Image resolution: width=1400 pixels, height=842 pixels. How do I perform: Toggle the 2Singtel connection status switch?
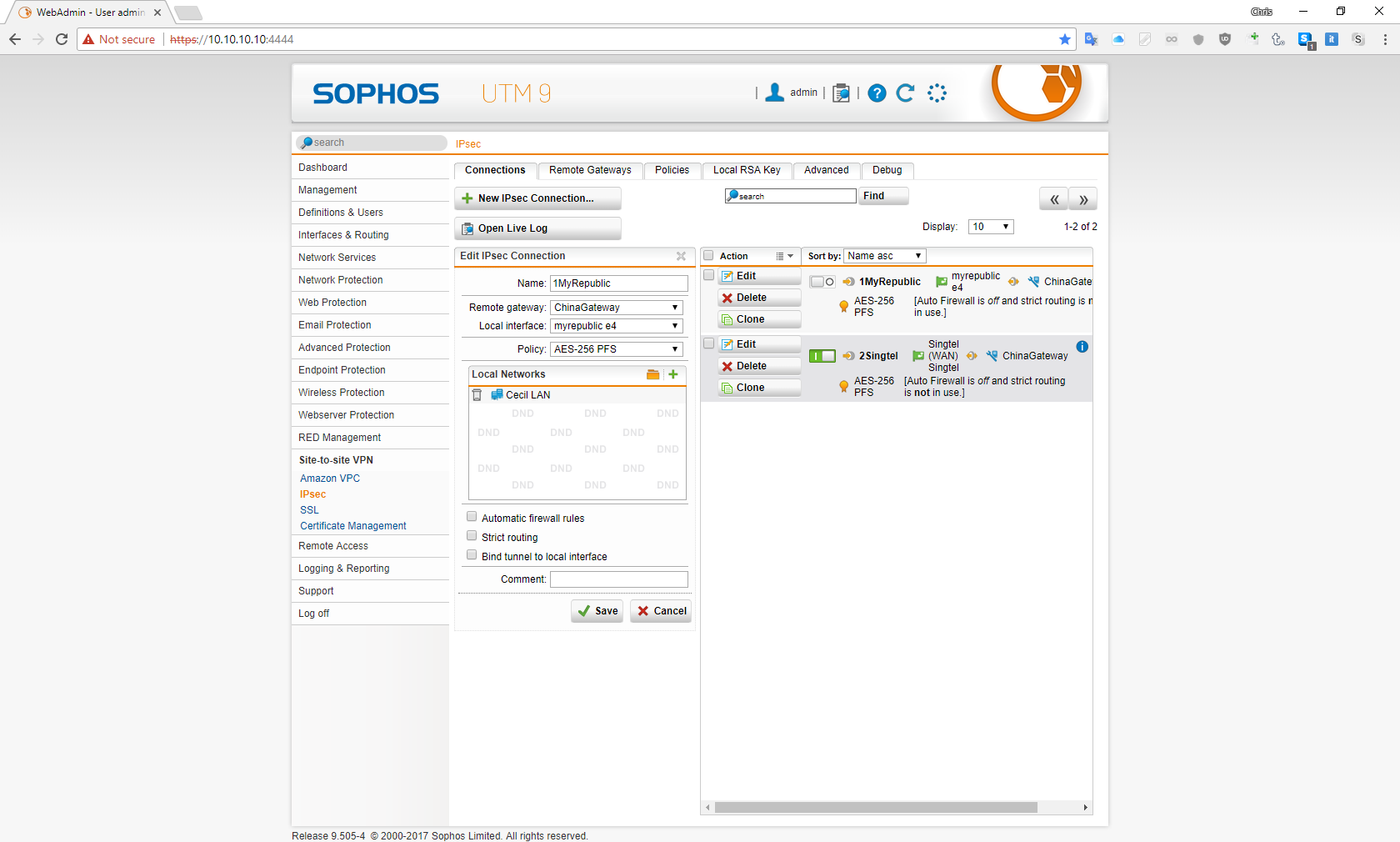[x=822, y=356]
